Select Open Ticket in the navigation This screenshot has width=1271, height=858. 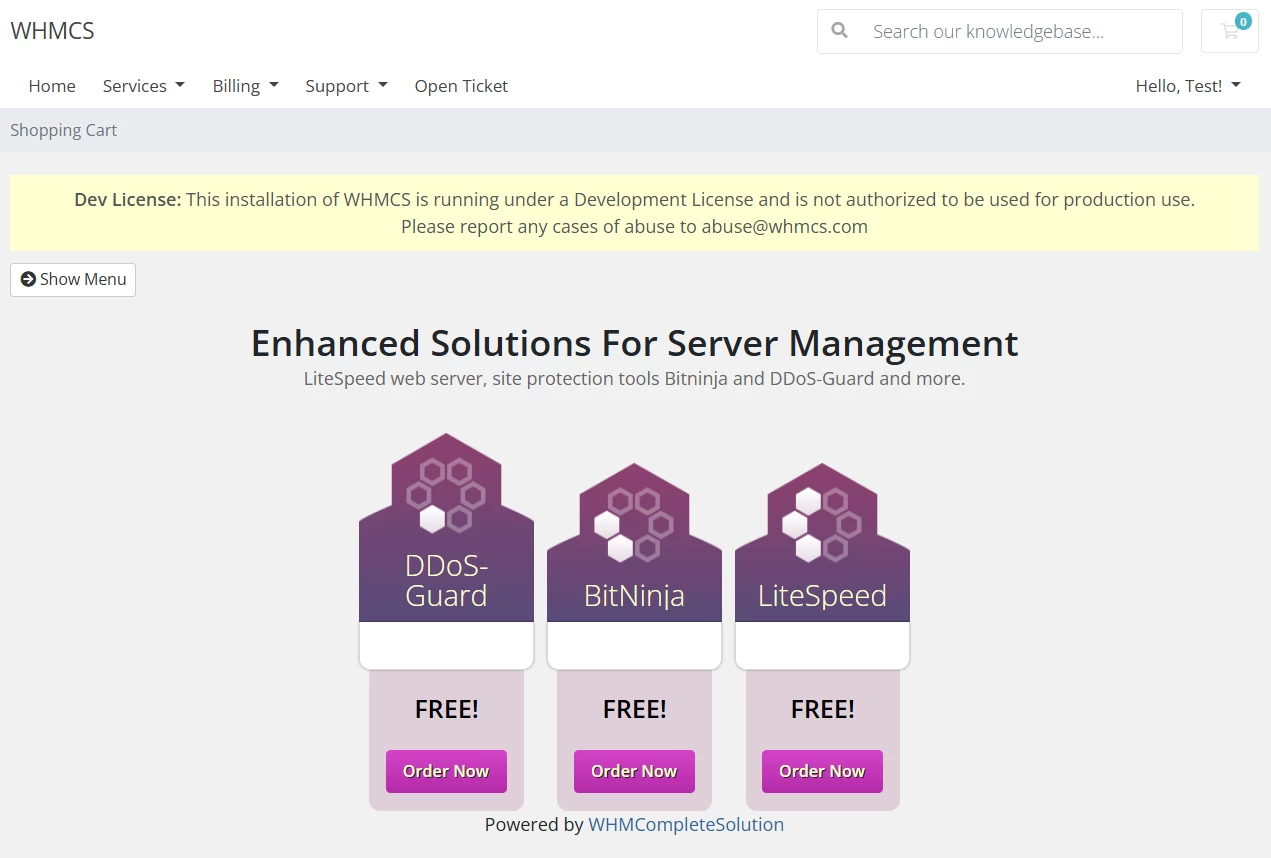(461, 86)
